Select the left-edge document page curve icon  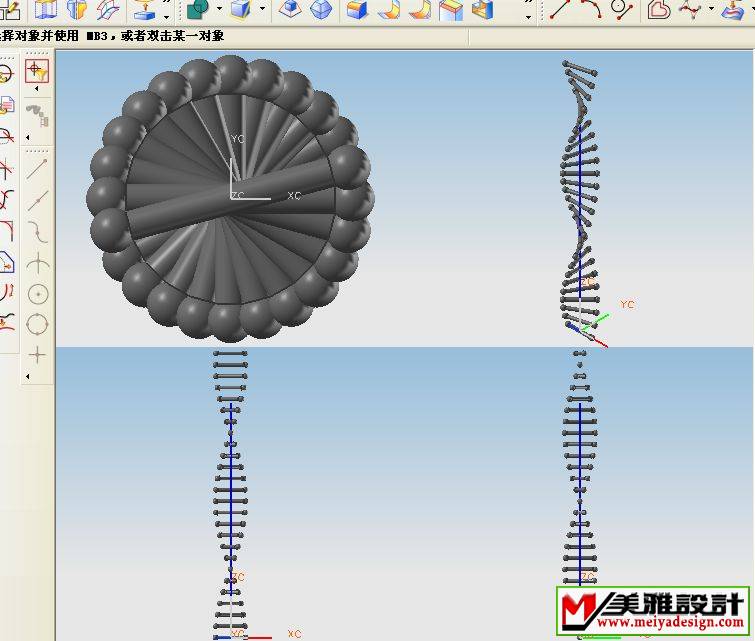(x=7, y=105)
